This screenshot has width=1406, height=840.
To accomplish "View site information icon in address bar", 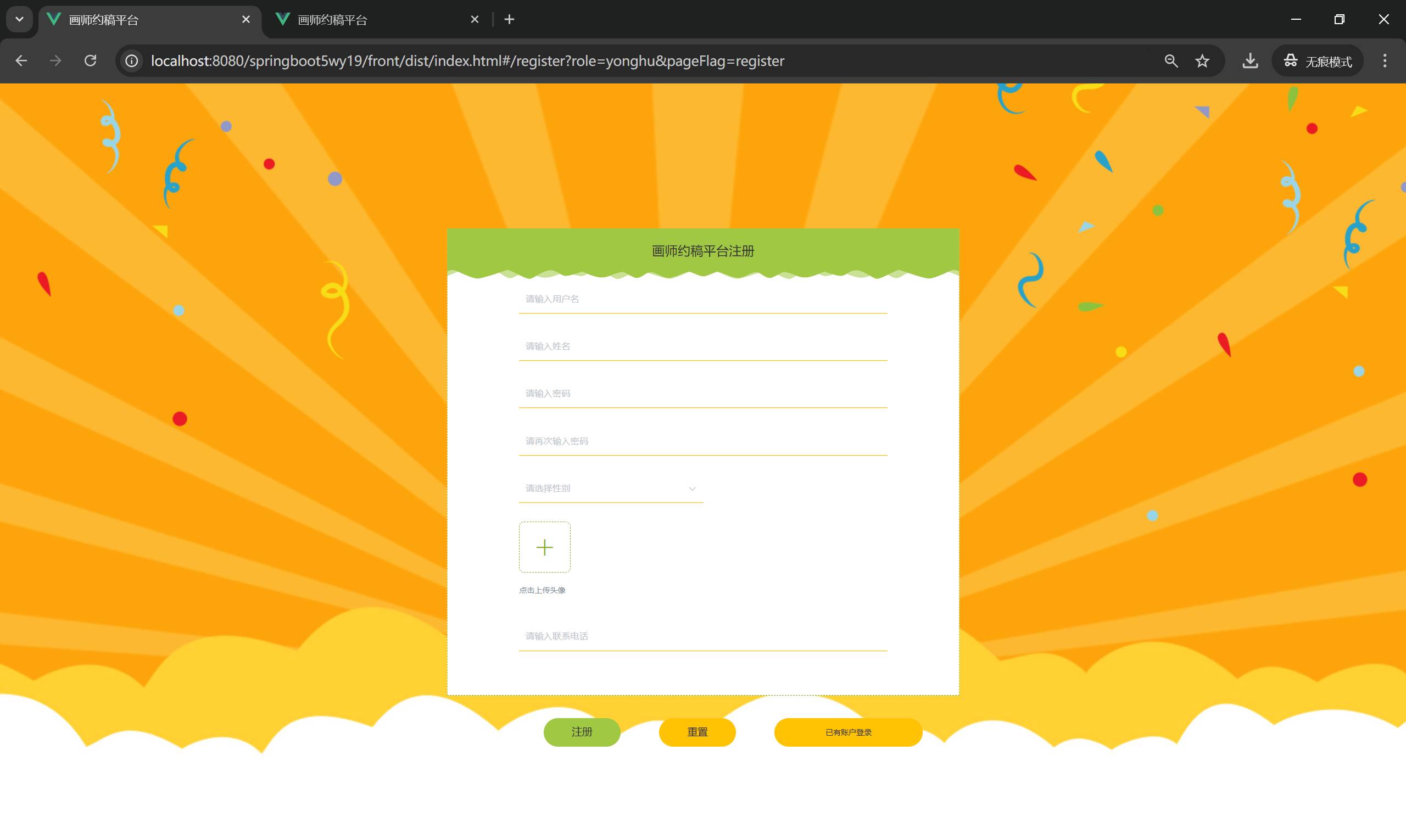I will pyautogui.click(x=131, y=60).
